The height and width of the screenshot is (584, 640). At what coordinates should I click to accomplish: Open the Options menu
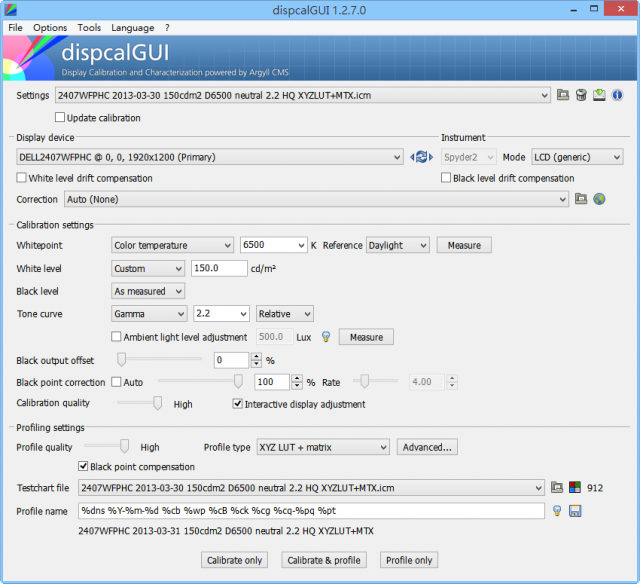(x=50, y=28)
